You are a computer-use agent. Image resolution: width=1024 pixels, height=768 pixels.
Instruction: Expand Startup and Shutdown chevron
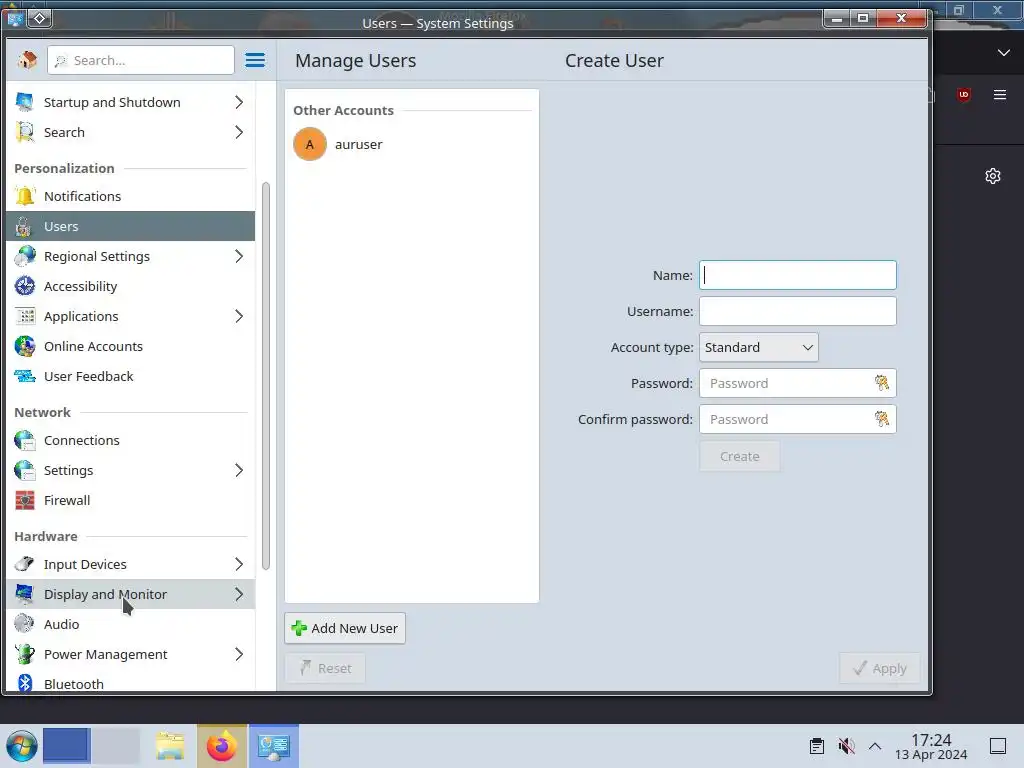tap(239, 102)
